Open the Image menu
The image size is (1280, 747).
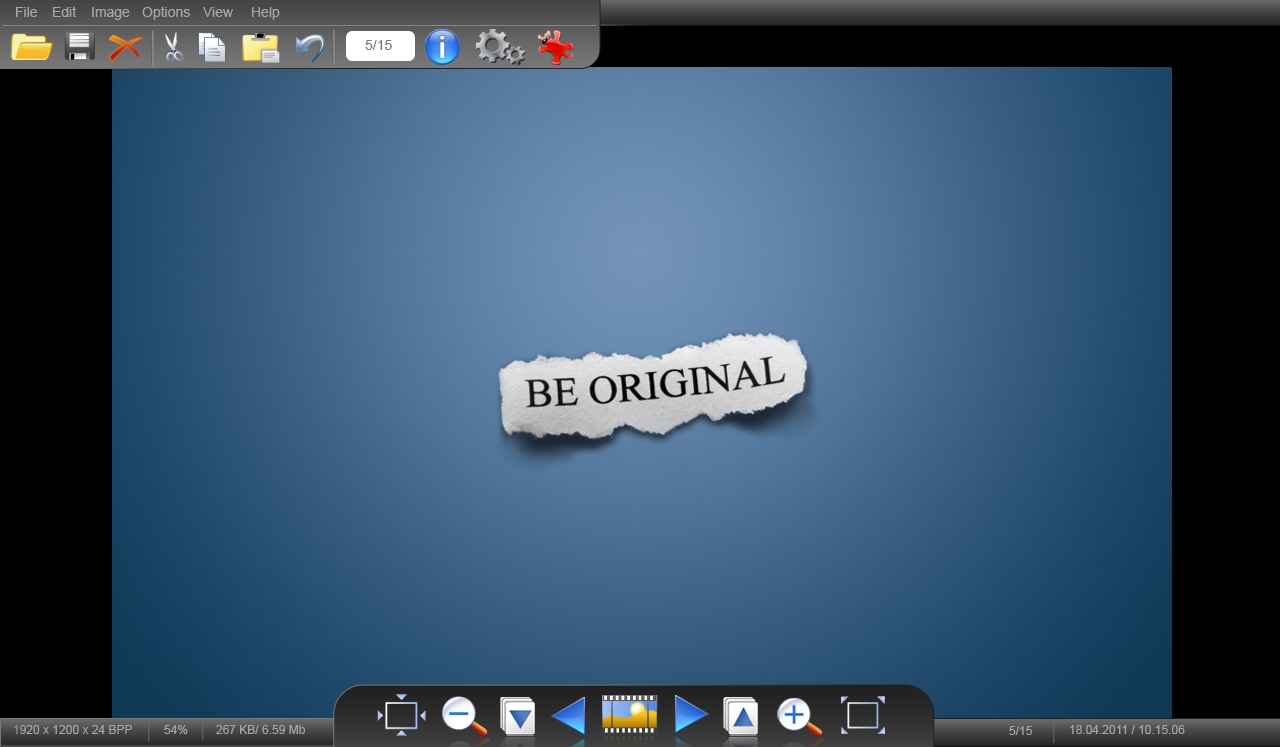coord(110,12)
